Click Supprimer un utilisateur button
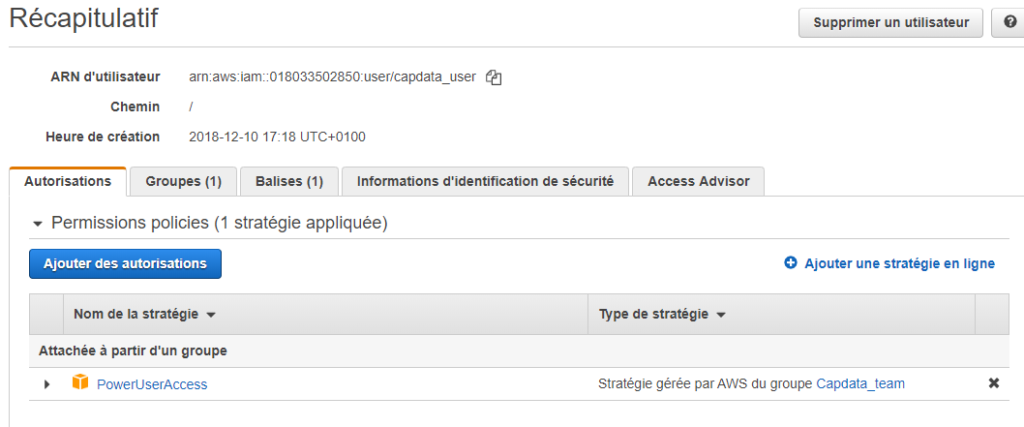Viewport: 1024px width, 427px height. tap(891, 23)
